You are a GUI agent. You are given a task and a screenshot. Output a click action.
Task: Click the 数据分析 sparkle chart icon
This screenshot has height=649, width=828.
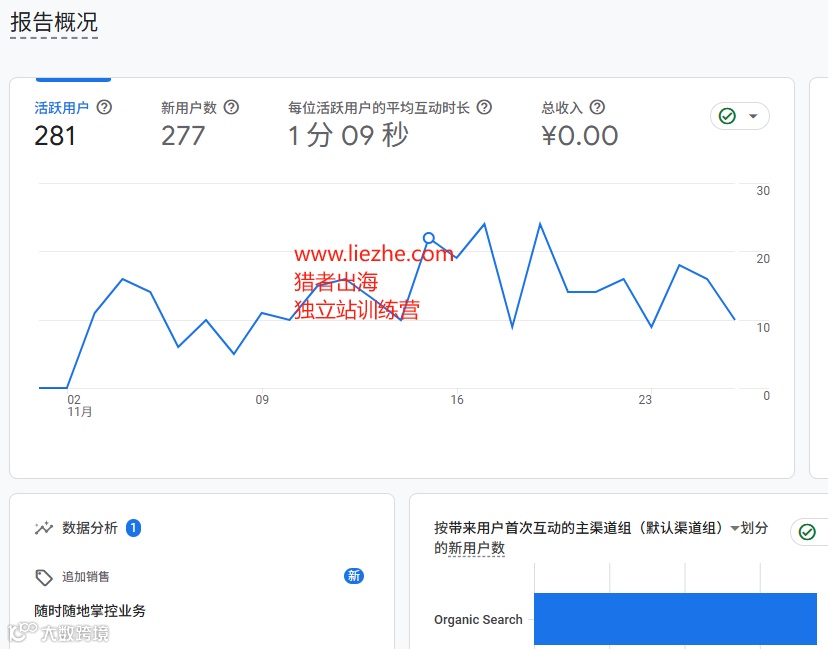[x=44, y=528]
